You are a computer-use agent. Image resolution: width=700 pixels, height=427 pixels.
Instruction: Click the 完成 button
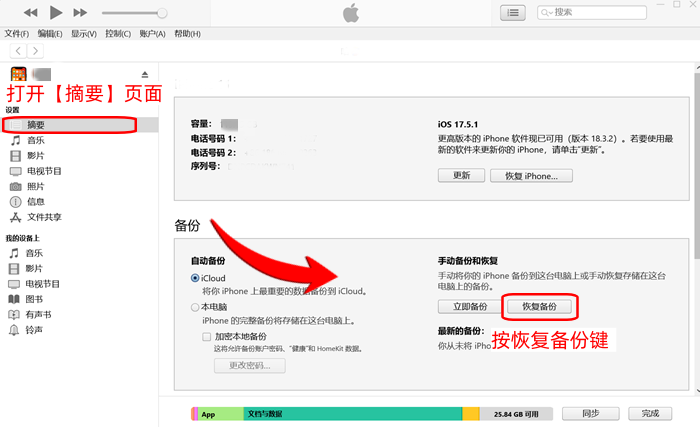coord(650,414)
